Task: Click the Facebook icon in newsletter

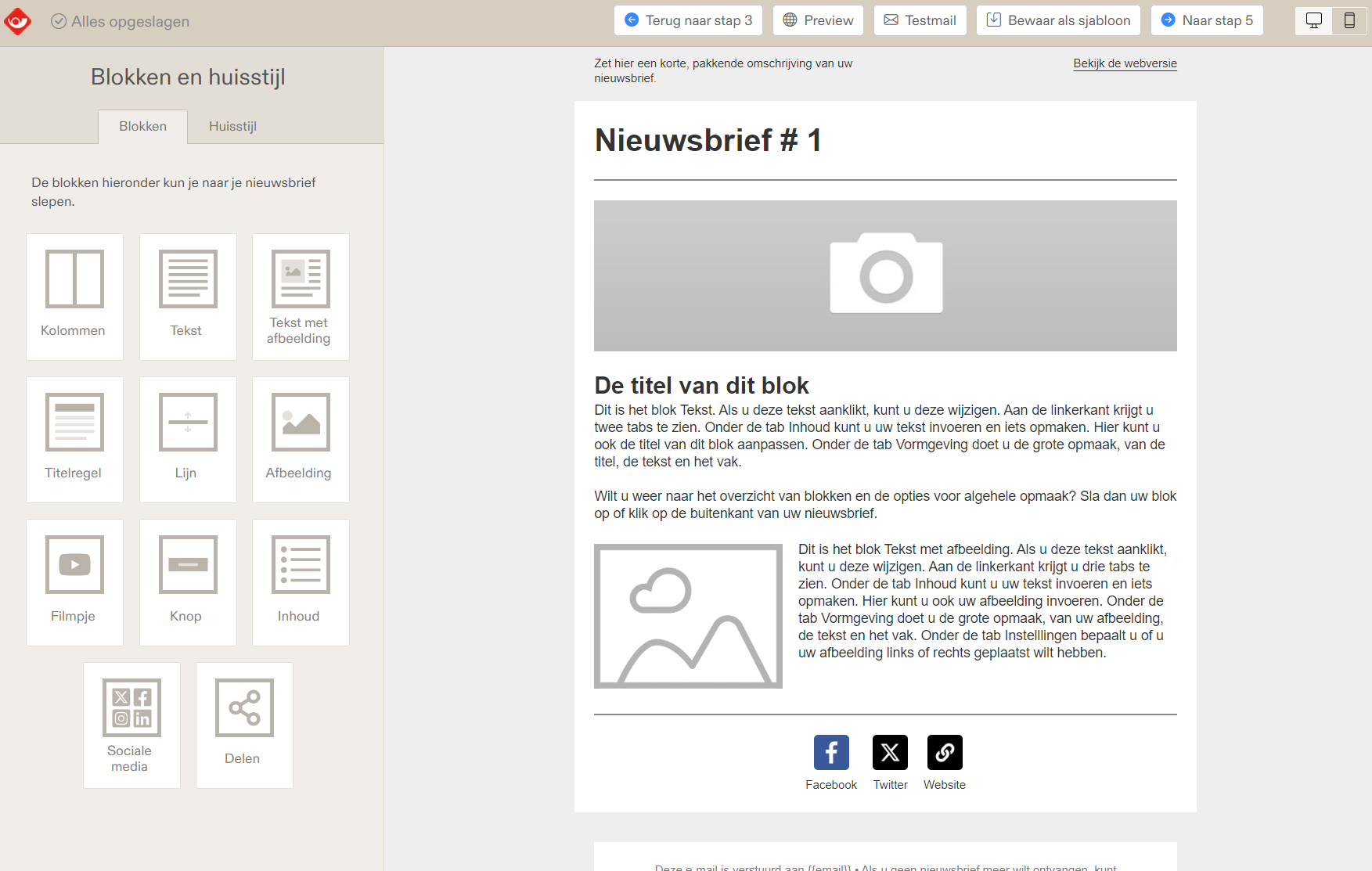Action: point(831,752)
